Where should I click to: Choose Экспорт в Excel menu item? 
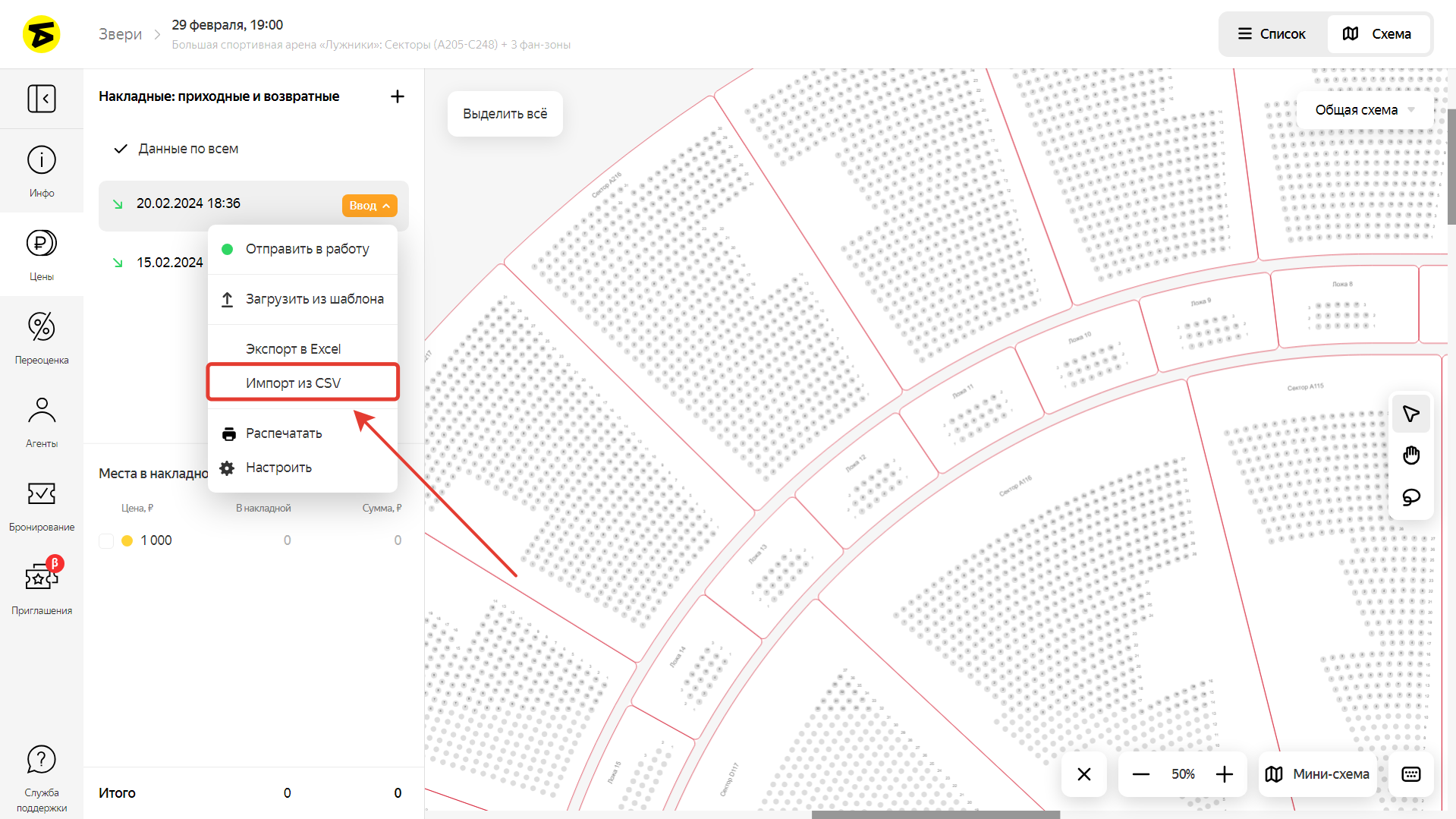(293, 349)
